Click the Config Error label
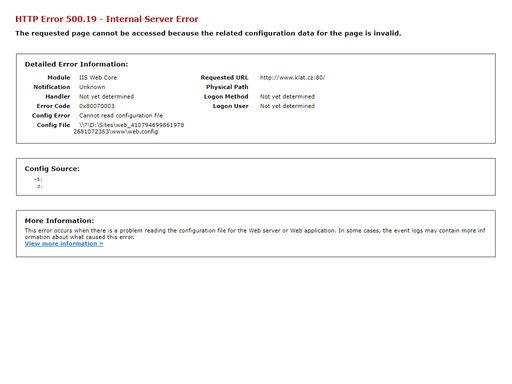 51,115
